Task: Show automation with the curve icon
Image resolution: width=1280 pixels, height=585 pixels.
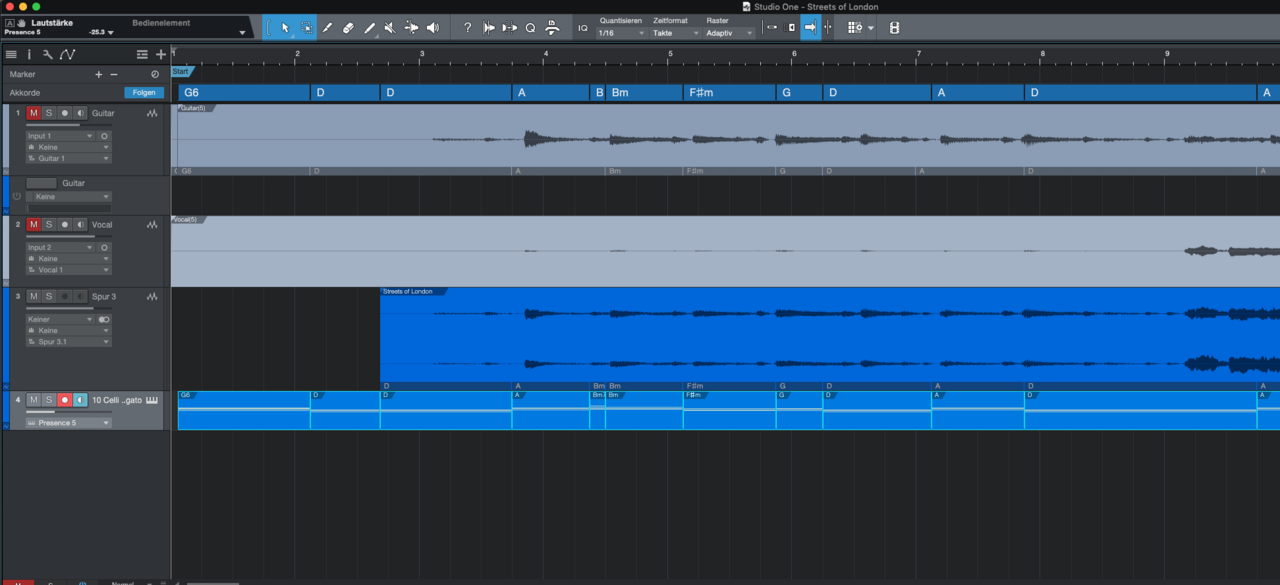Action: coord(67,55)
